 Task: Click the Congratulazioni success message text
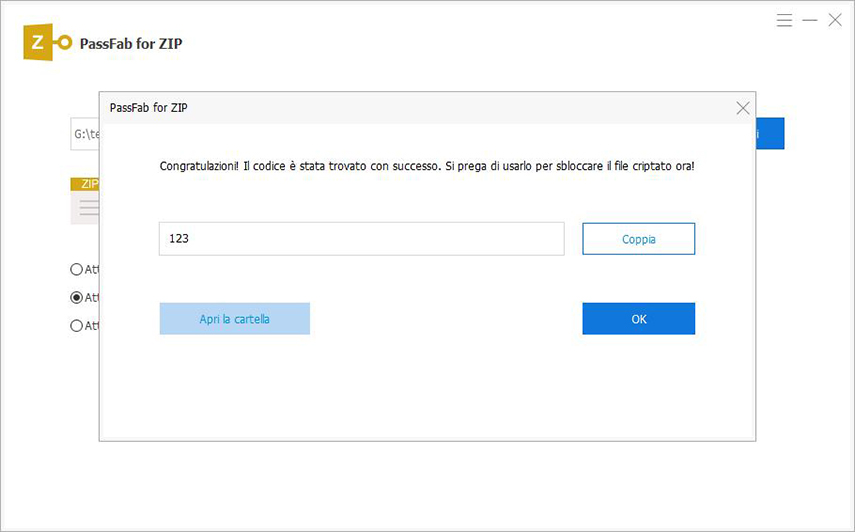tap(426, 165)
